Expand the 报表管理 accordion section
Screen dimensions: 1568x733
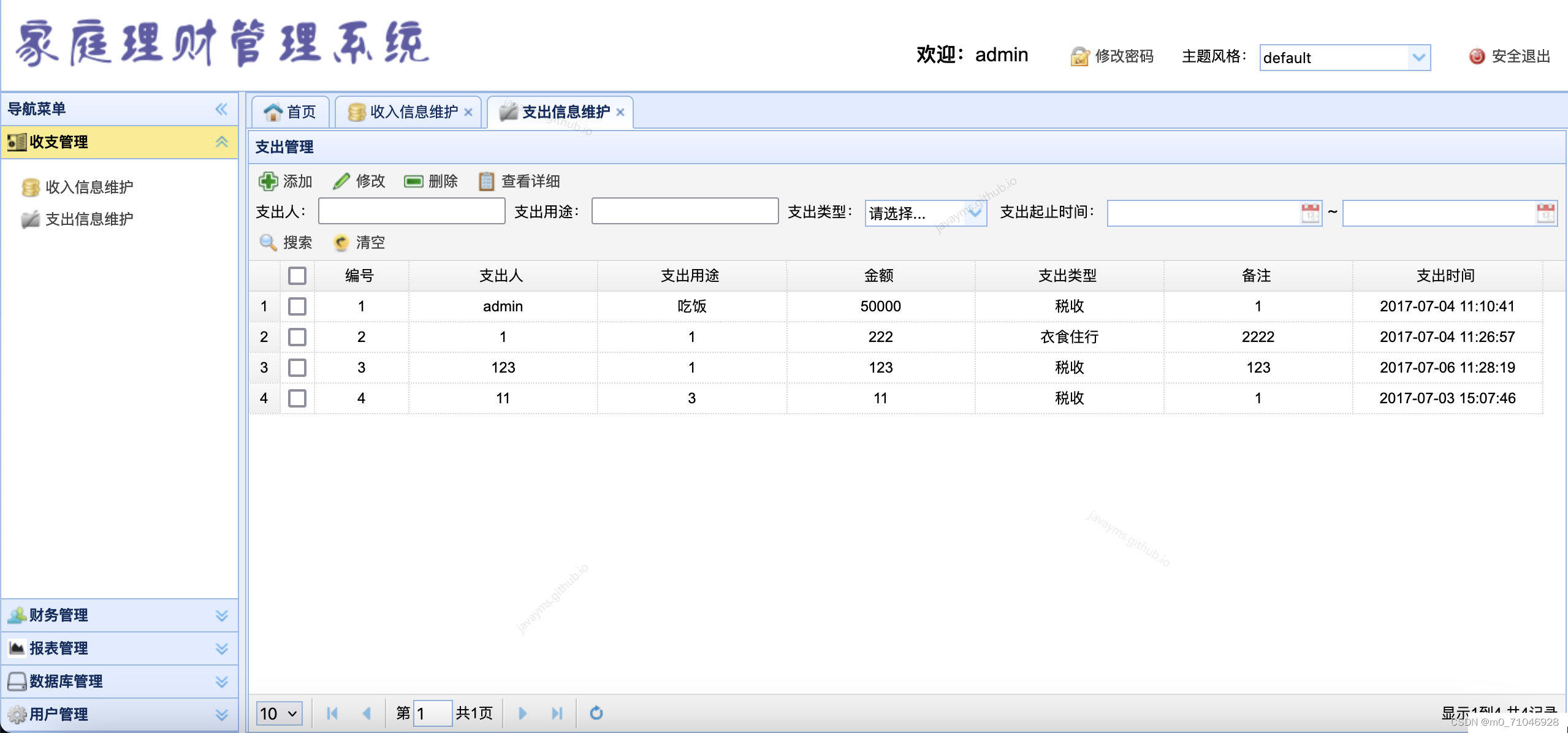[x=221, y=648]
